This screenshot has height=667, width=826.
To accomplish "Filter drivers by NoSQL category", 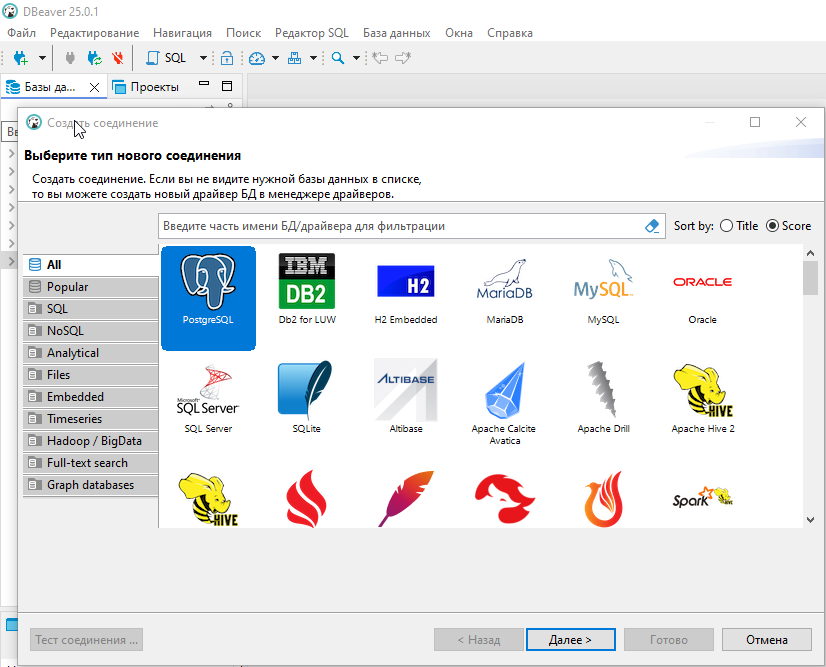I will click(91, 331).
